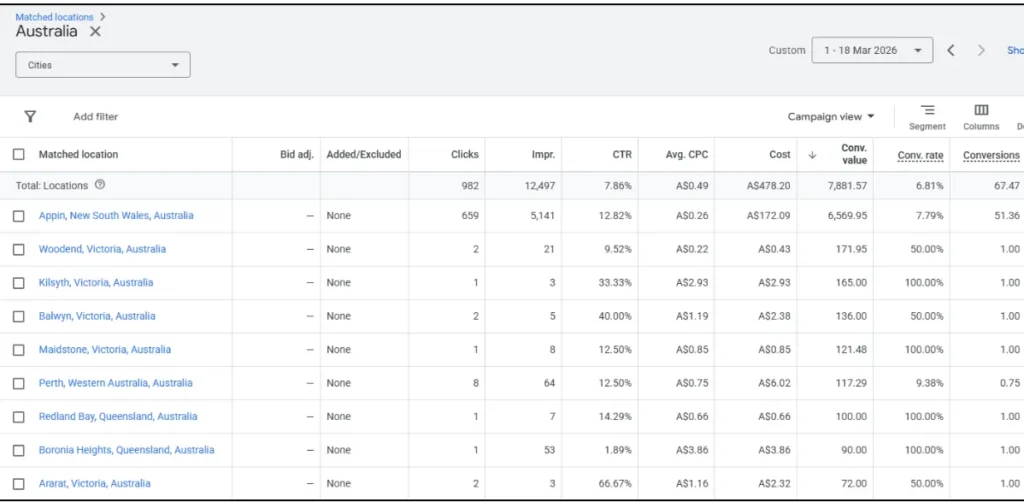
Task: Sort by the Matched location column header
Action: 78,155
